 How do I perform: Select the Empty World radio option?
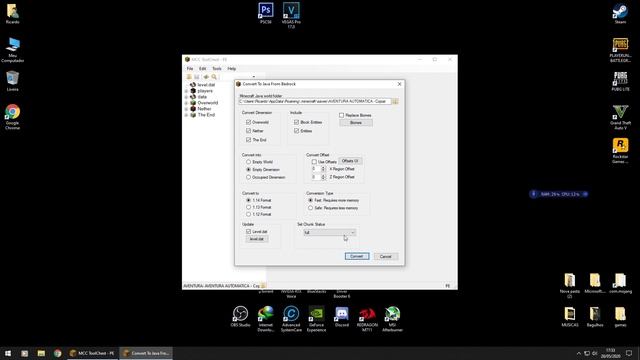[248, 162]
